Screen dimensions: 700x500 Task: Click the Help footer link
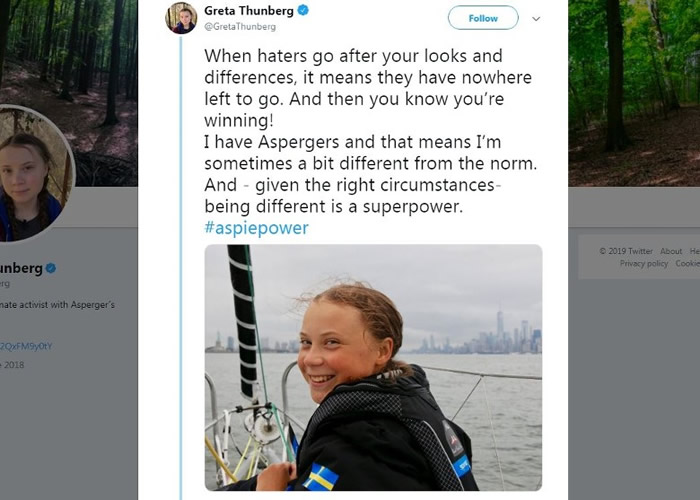click(x=696, y=252)
